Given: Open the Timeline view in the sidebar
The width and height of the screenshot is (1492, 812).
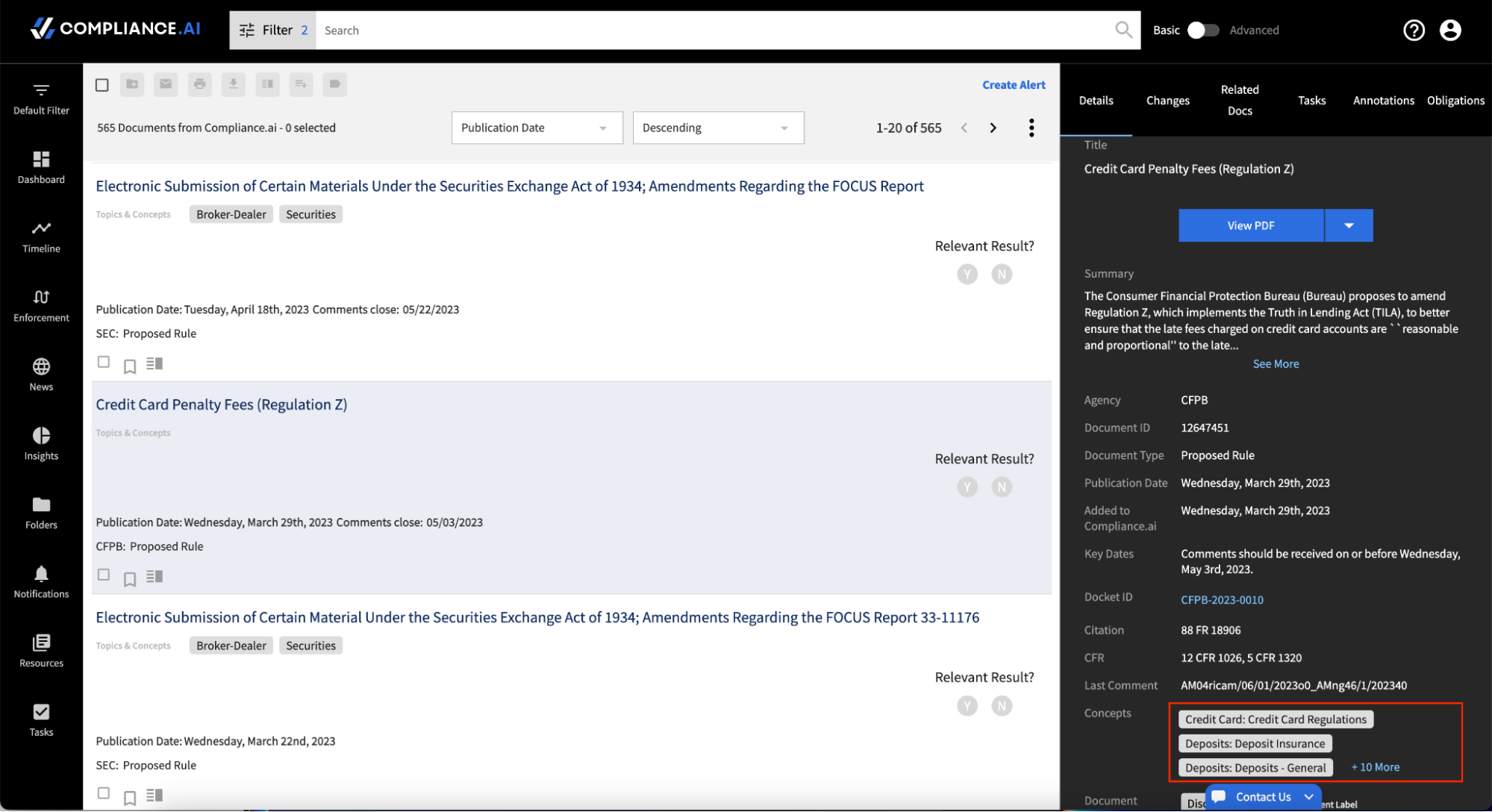Looking at the screenshot, I should [x=41, y=237].
